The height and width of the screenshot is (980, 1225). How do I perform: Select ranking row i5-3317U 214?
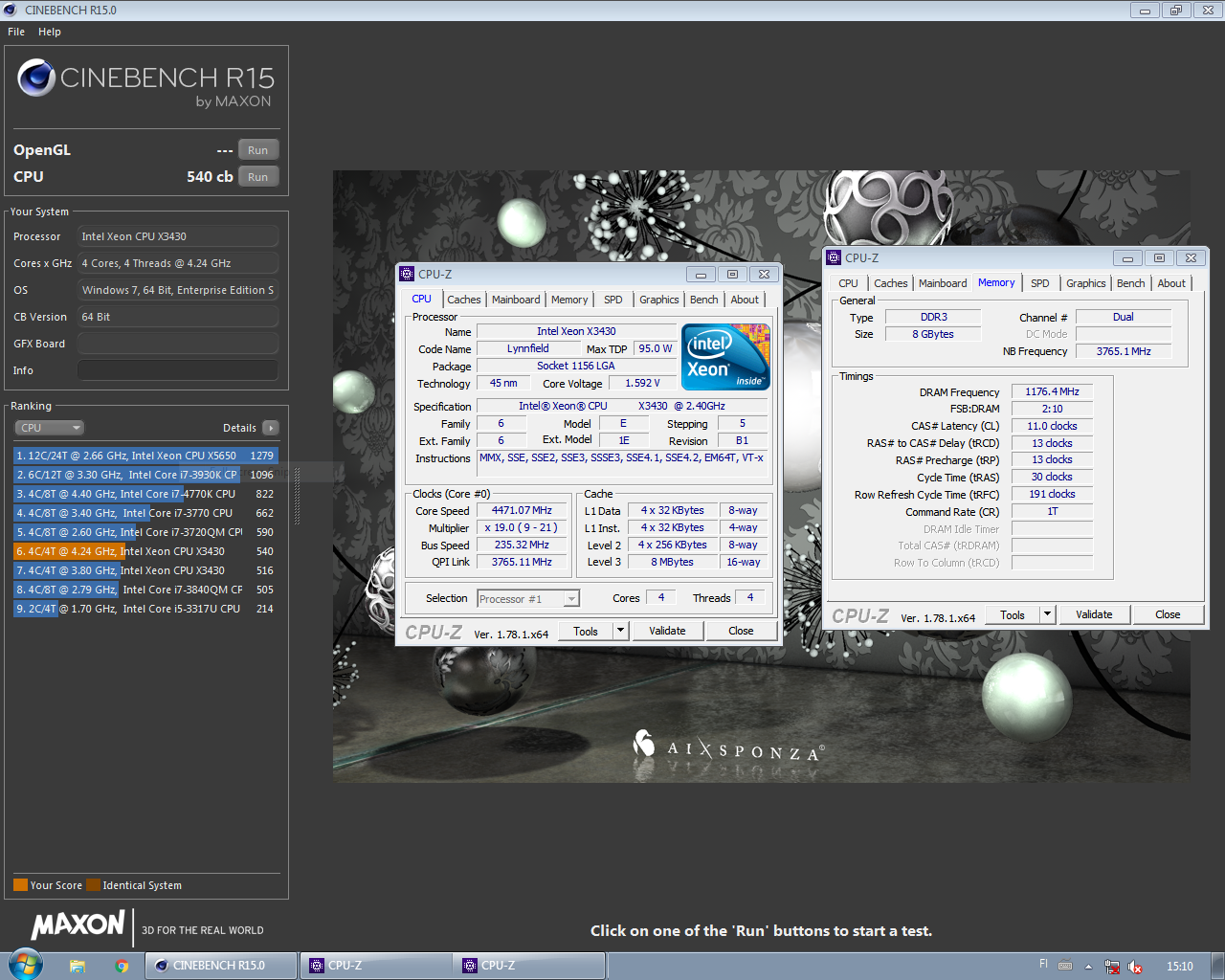tap(145, 609)
